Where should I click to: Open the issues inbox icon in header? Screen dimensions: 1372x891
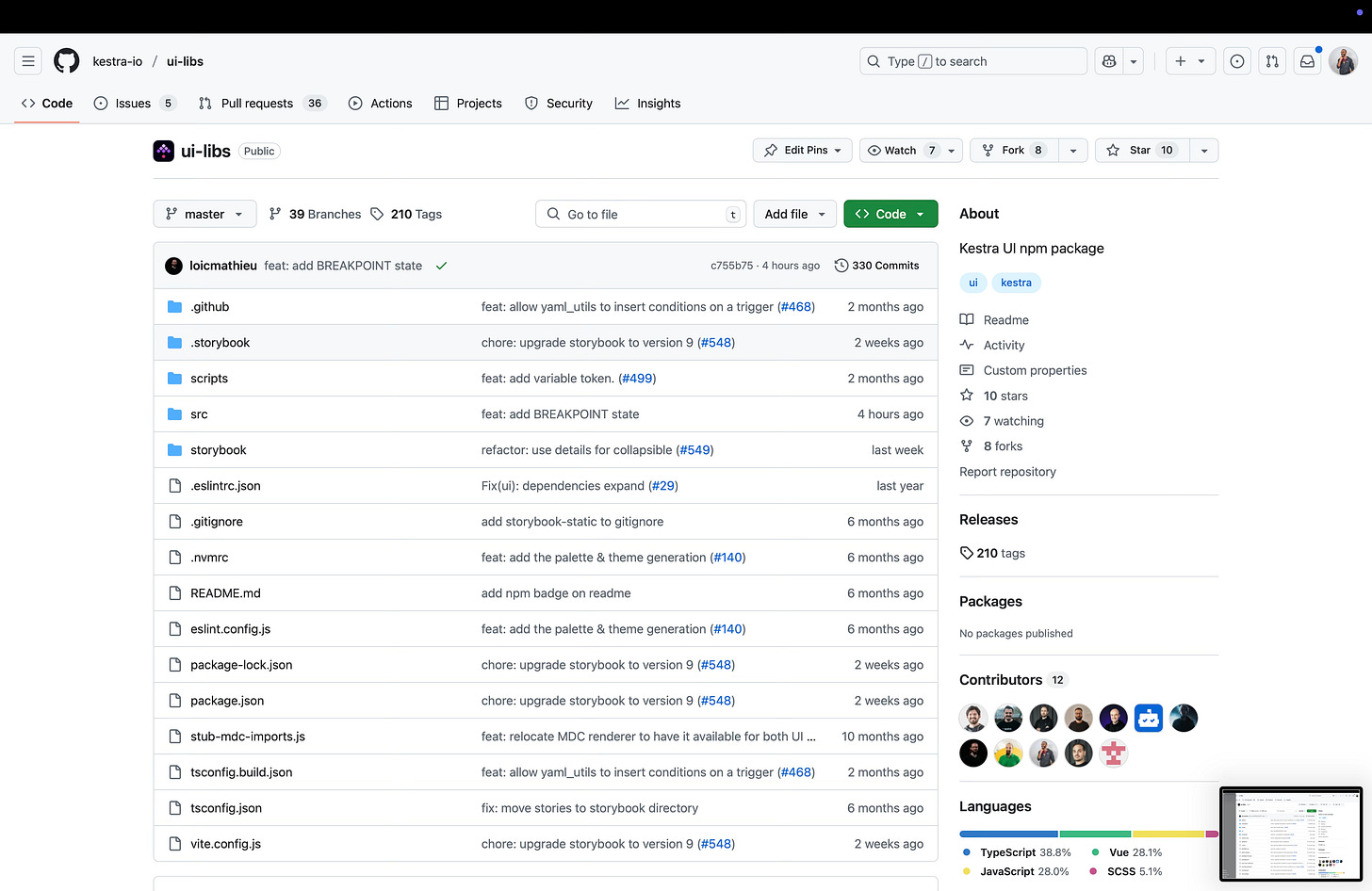click(1237, 61)
